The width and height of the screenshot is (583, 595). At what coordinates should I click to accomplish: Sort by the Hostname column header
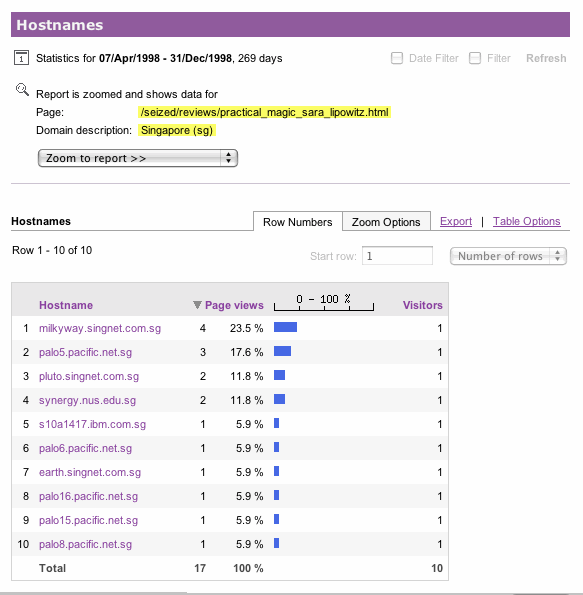click(66, 305)
